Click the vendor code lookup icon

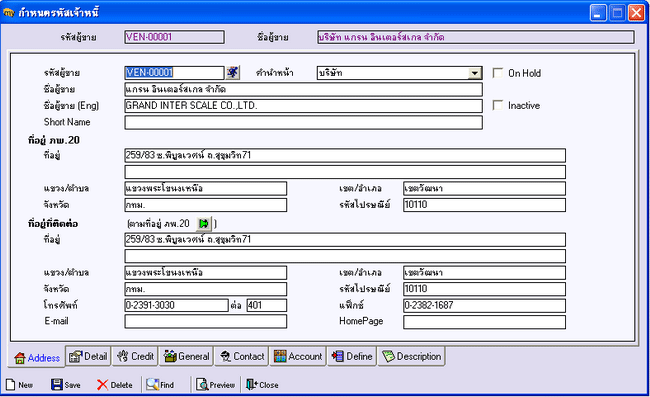coord(233,73)
